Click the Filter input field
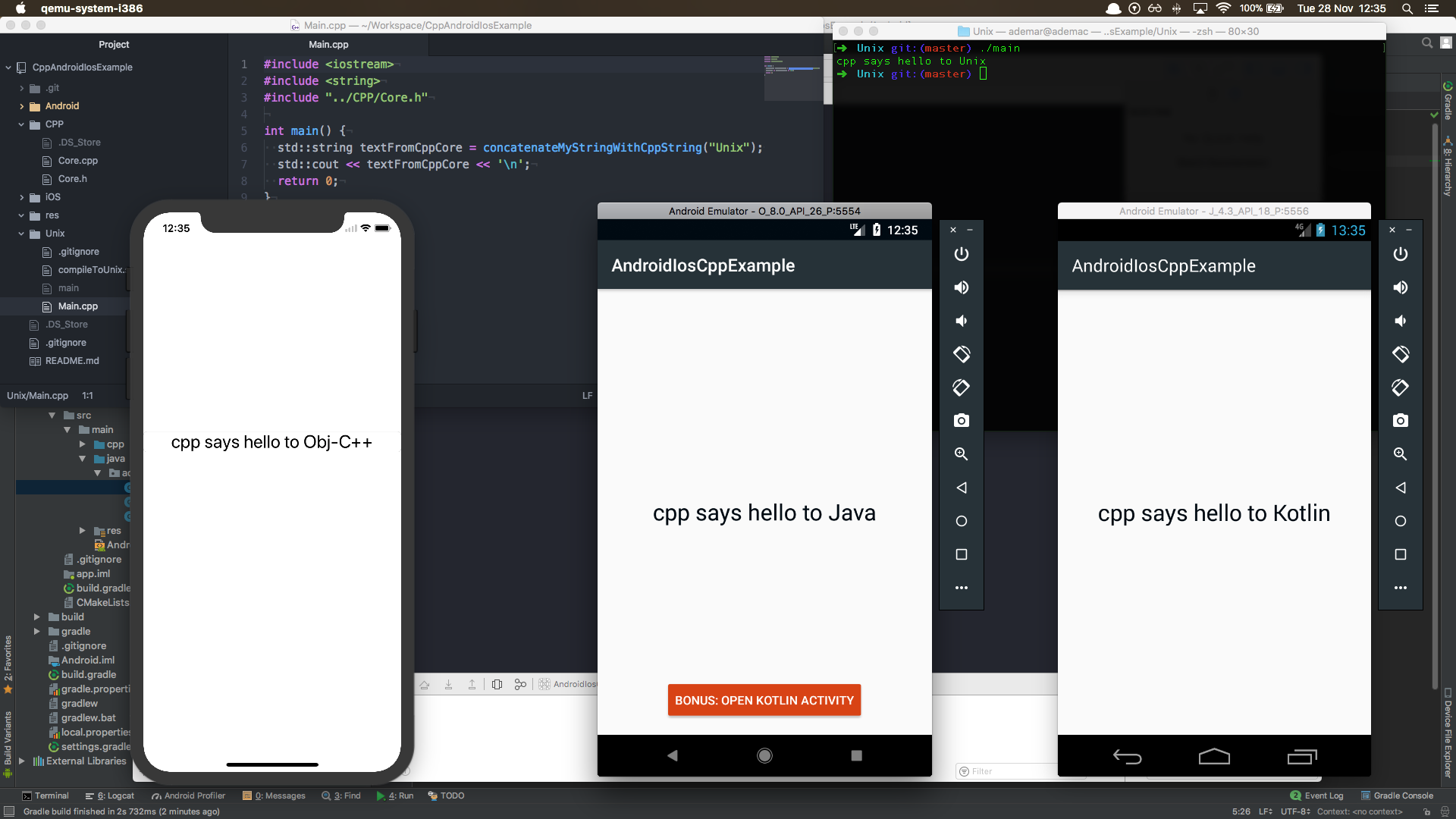The width and height of the screenshot is (1456, 819). pyautogui.click(x=1009, y=771)
